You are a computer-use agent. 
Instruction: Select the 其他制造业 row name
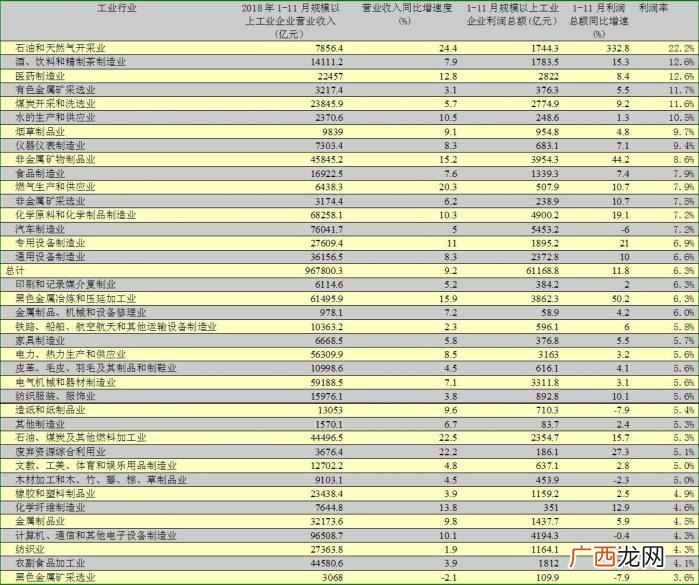pyautogui.click(x=40, y=424)
